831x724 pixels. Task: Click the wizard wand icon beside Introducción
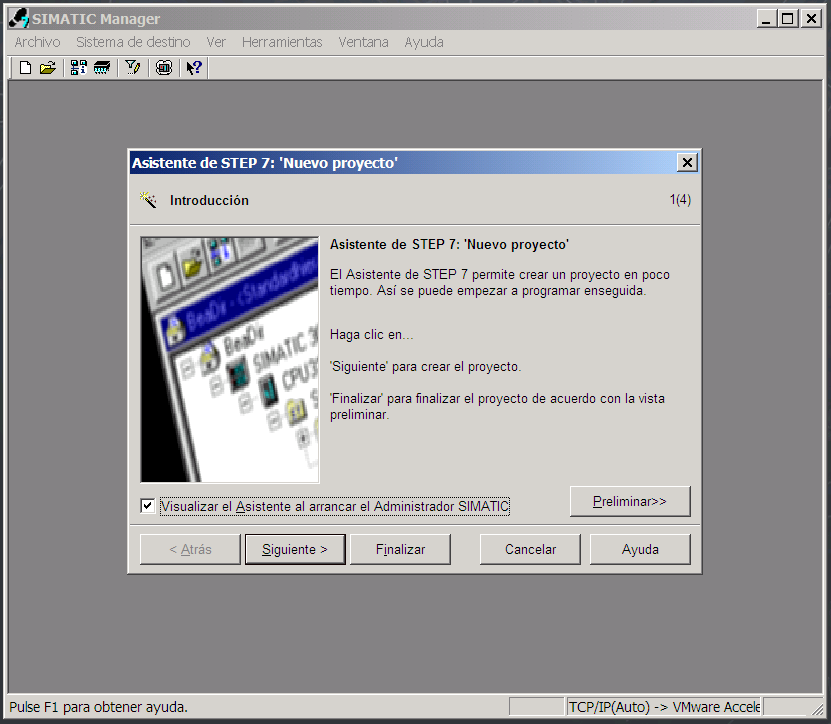tap(148, 200)
